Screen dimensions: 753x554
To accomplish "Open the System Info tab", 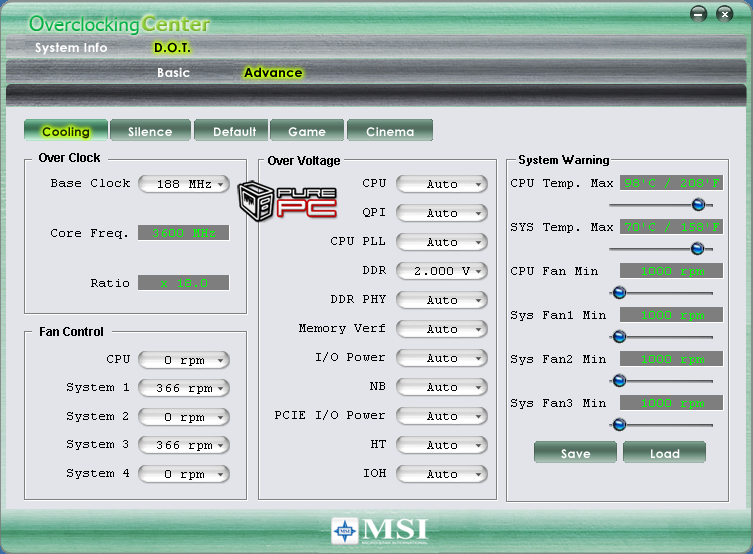I will (x=71, y=48).
